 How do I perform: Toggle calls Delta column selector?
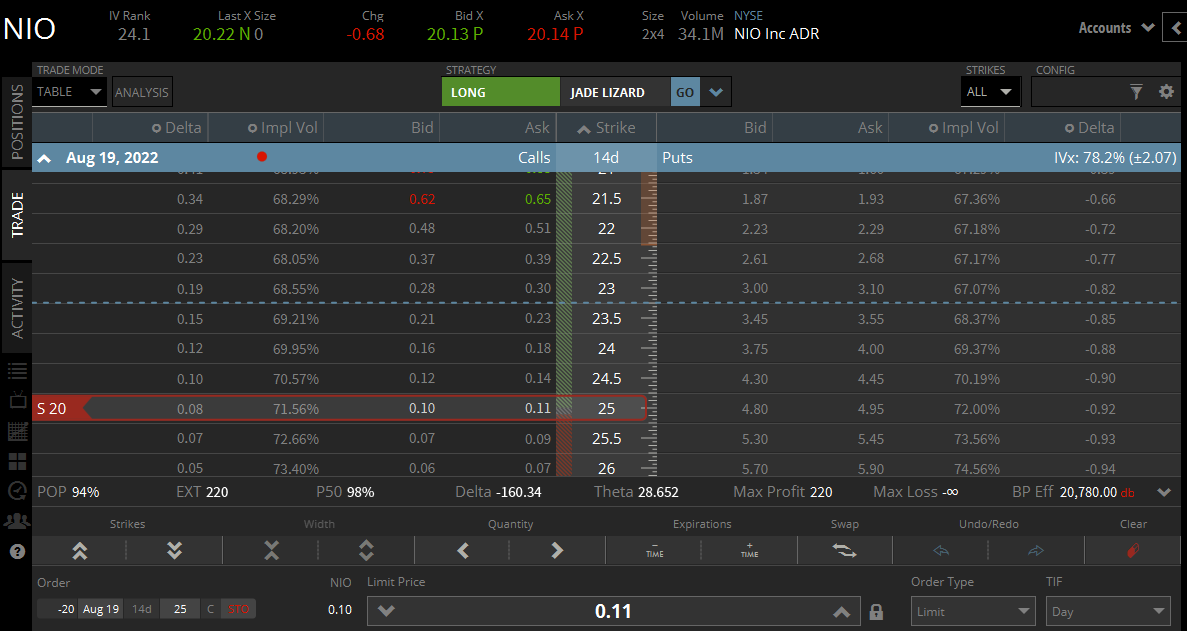pos(156,128)
